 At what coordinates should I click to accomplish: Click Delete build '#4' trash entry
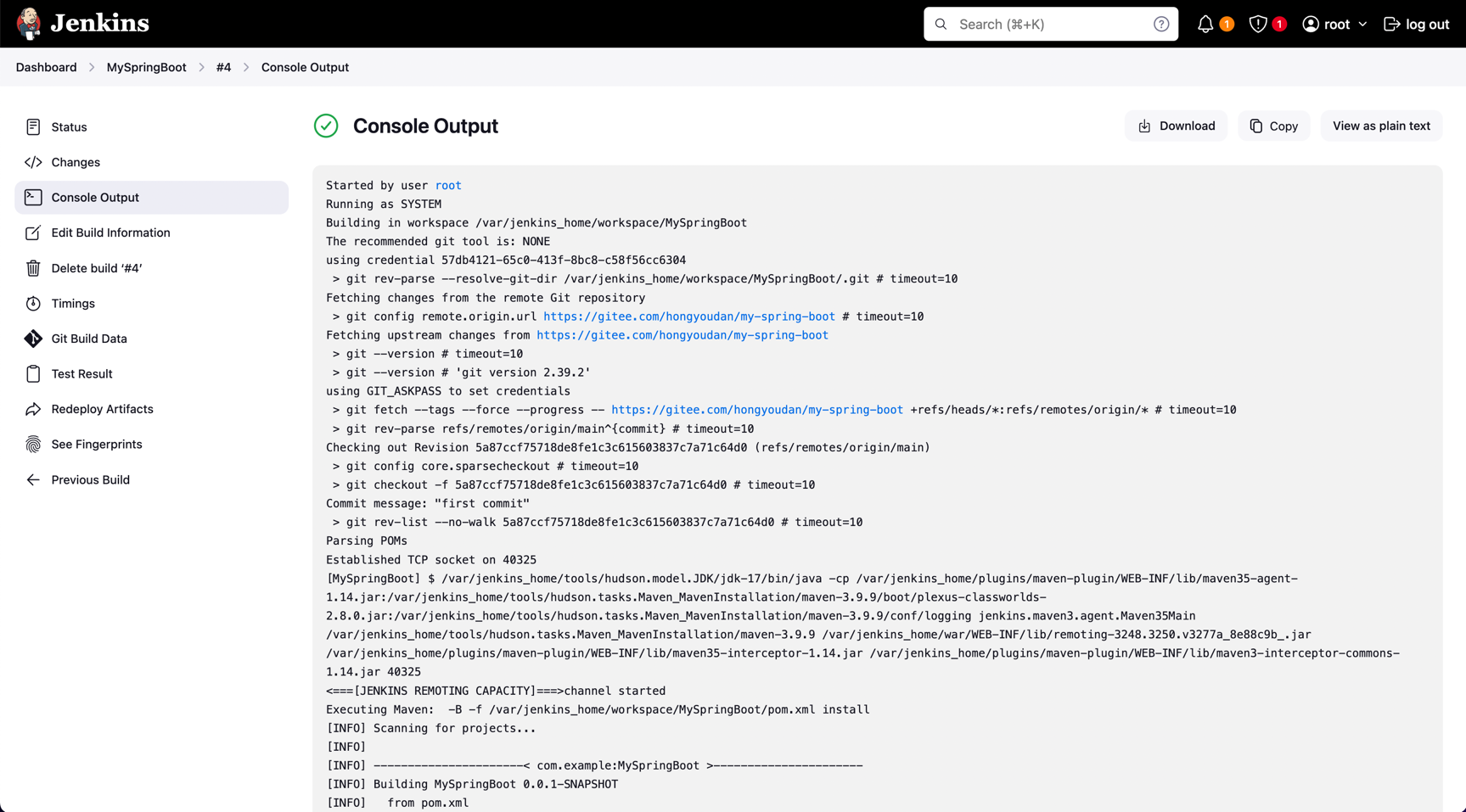pos(96,268)
